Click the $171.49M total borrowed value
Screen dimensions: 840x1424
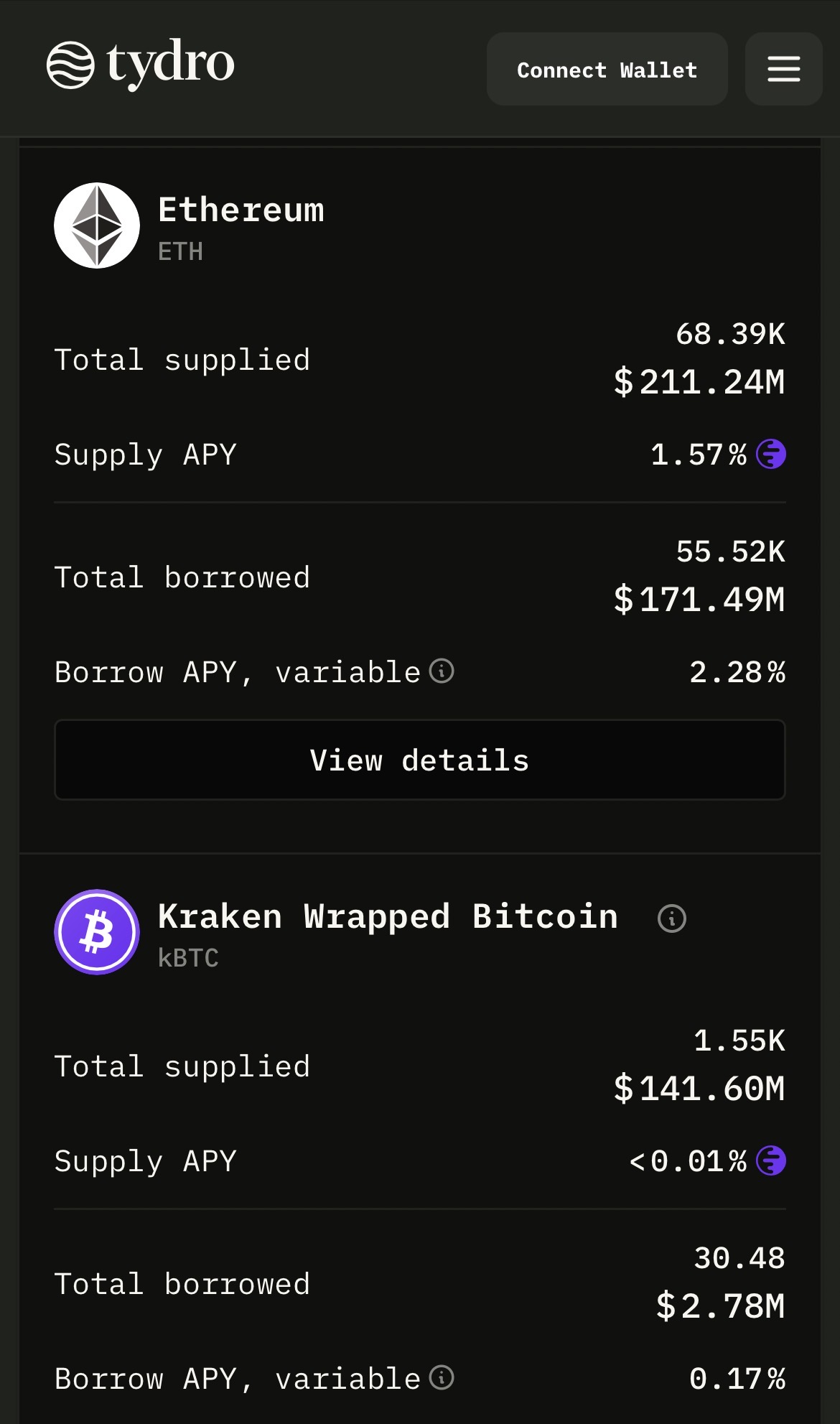(699, 600)
